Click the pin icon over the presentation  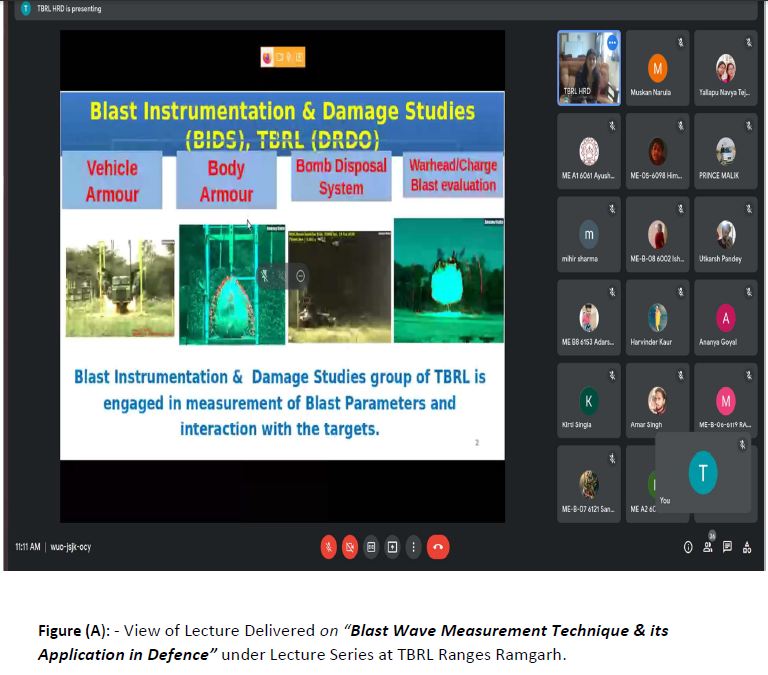[265, 276]
